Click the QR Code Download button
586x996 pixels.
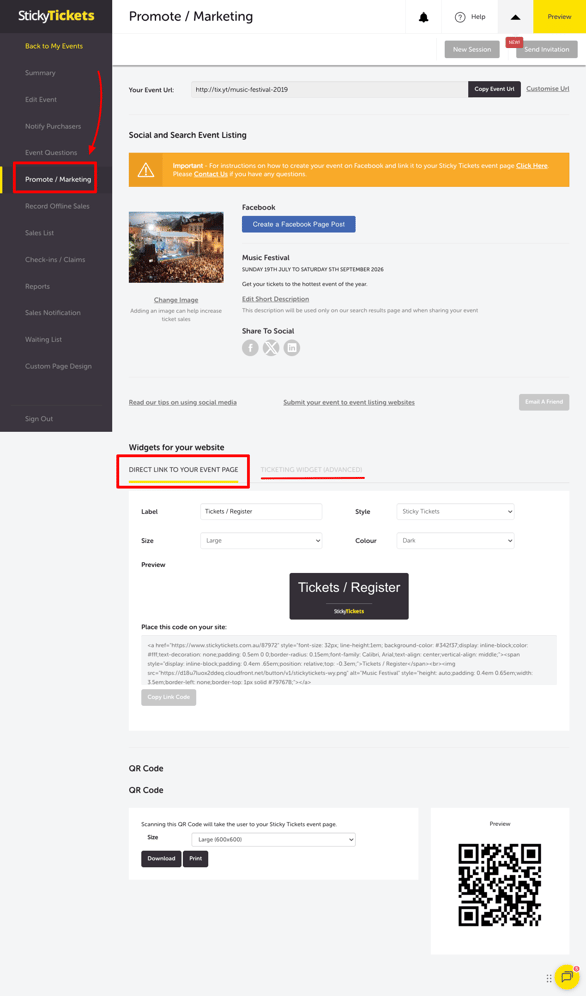[x=161, y=859]
